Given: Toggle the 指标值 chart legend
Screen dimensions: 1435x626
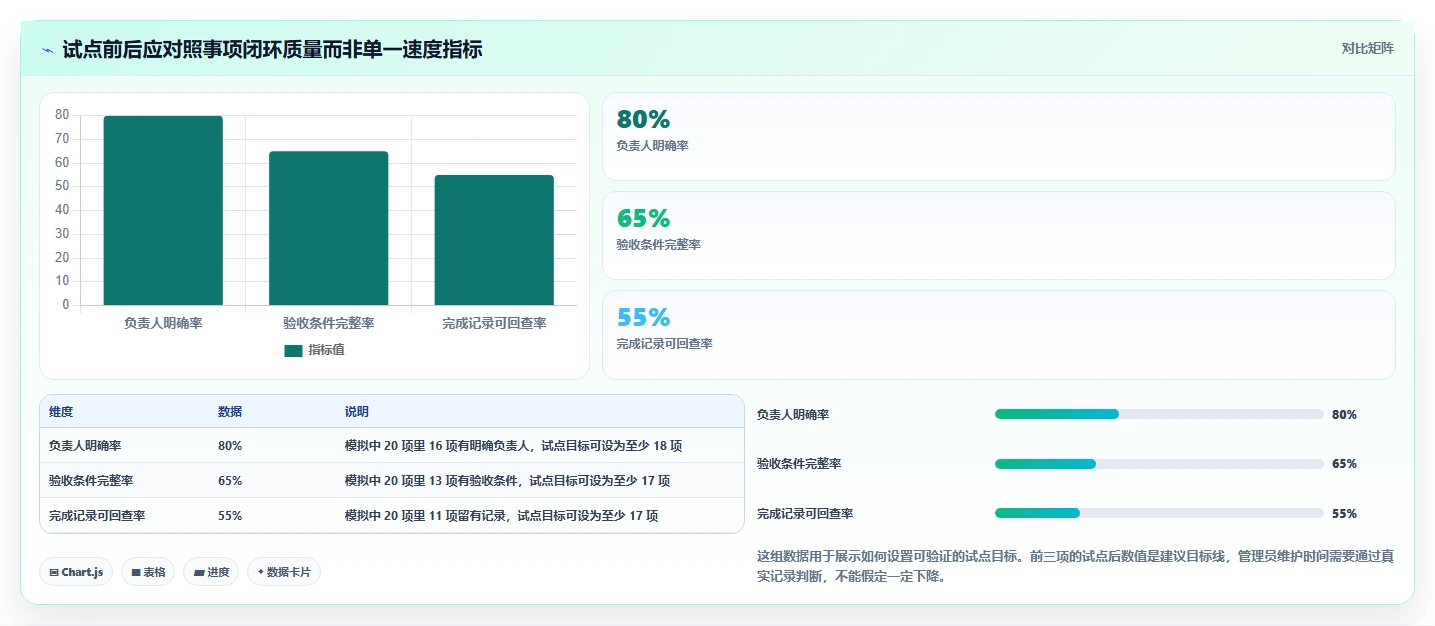Looking at the screenshot, I should coord(315,350).
